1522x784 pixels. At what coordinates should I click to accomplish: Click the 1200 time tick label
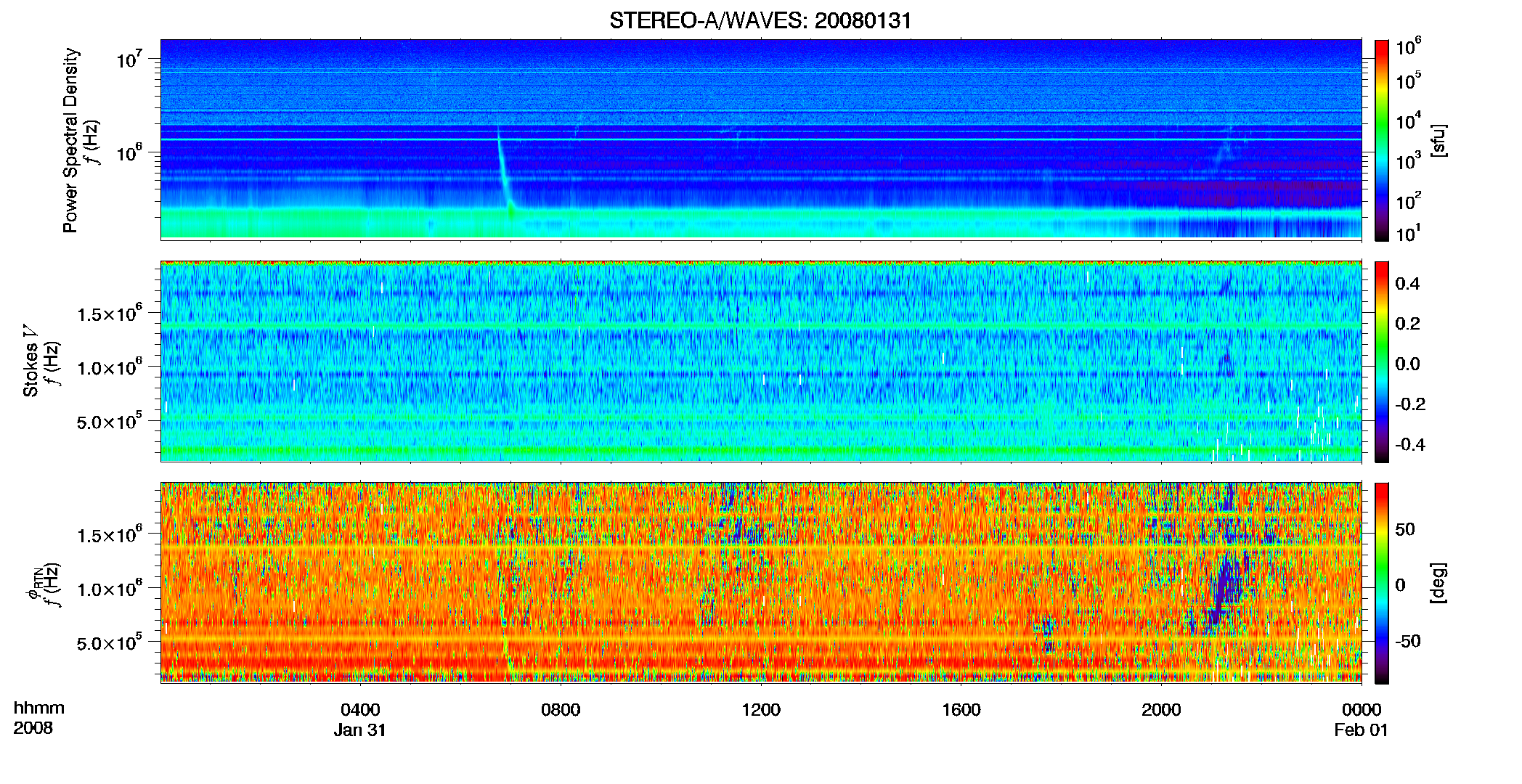pos(761,710)
